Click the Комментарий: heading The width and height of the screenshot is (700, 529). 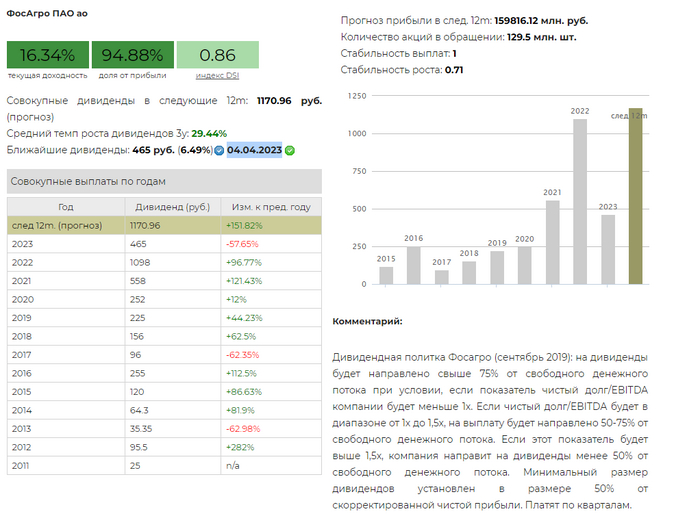click(x=367, y=321)
